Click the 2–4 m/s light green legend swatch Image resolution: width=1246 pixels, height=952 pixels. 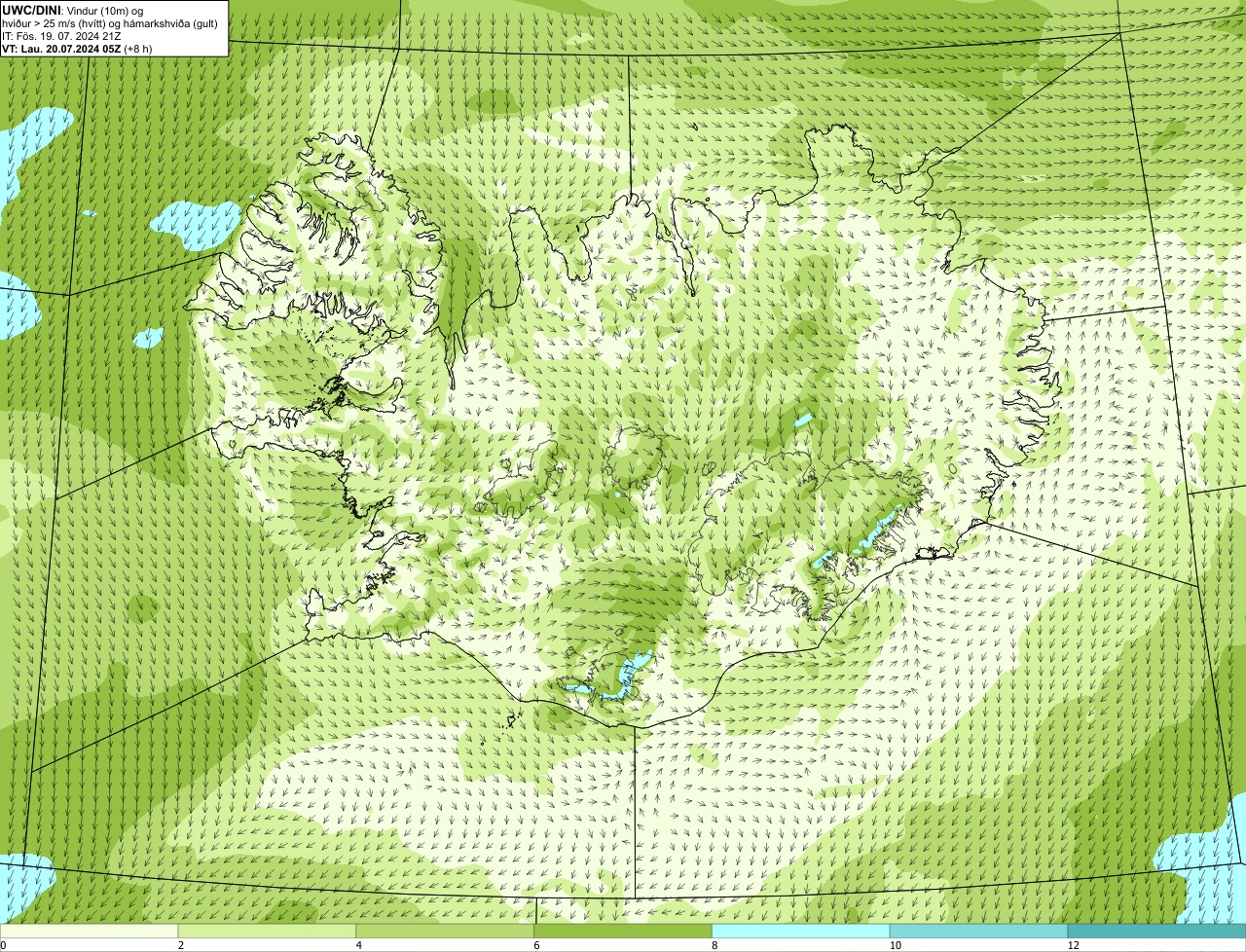pos(267,932)
